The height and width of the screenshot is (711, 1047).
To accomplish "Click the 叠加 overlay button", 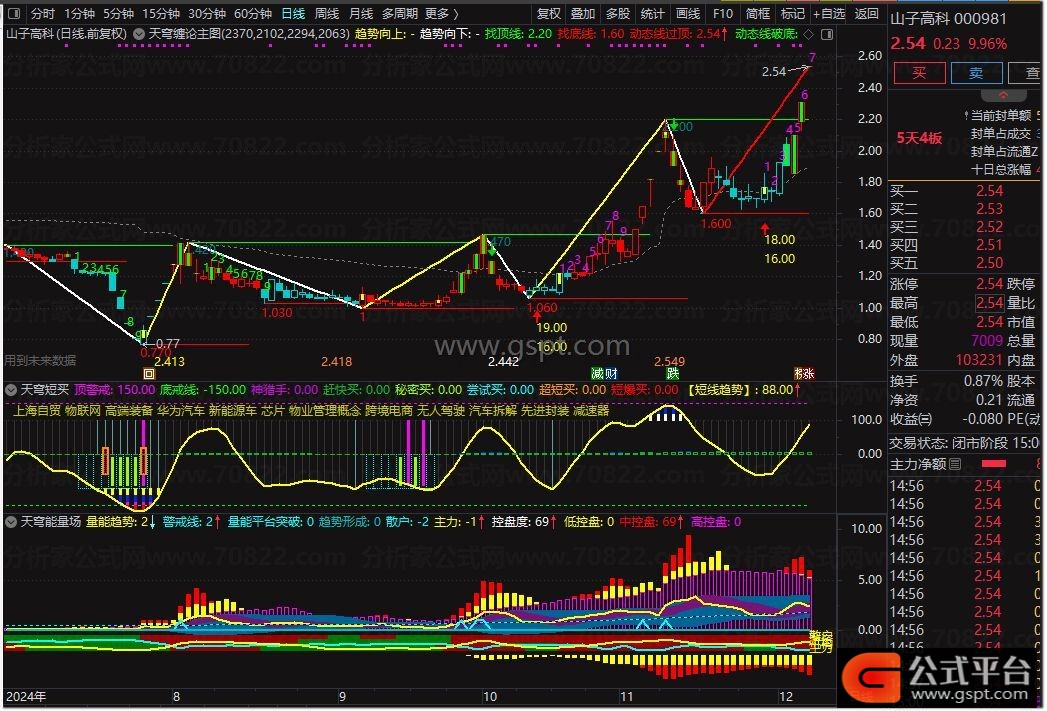I will pyautogui.click(x=583, y=13).
